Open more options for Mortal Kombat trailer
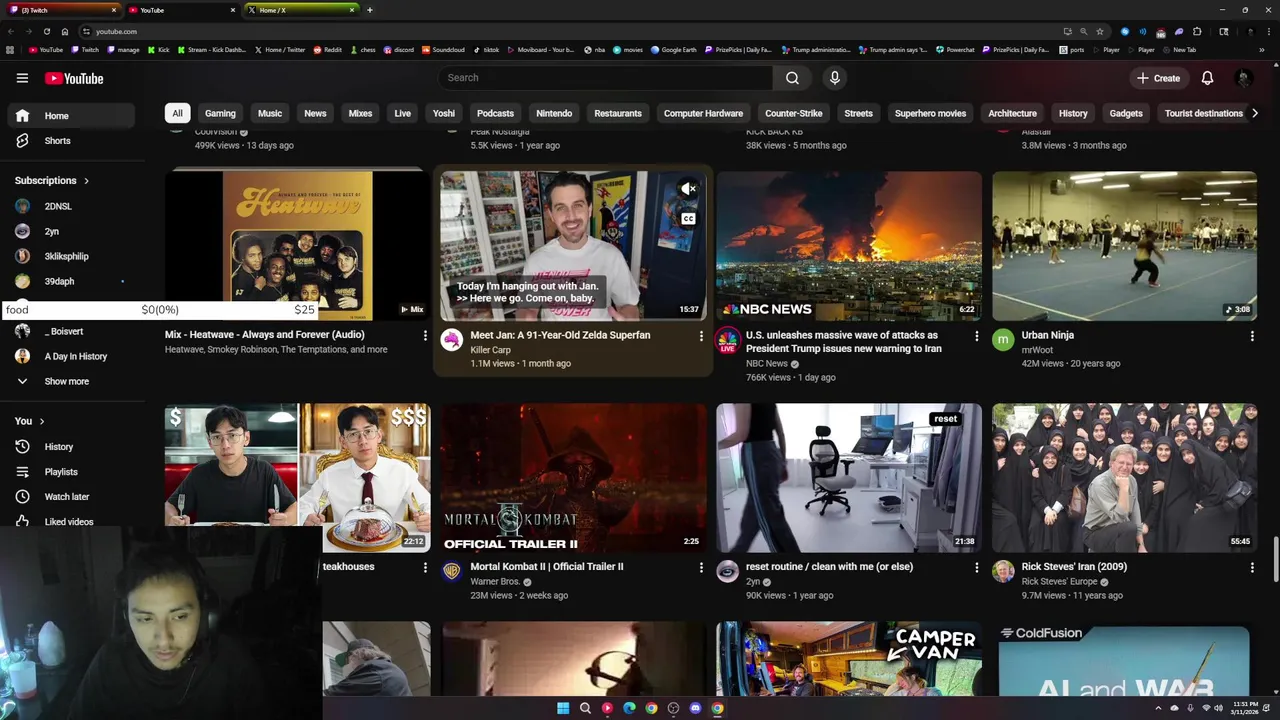The height and width of the screenshot is (720, 1280). coord(701,567)
